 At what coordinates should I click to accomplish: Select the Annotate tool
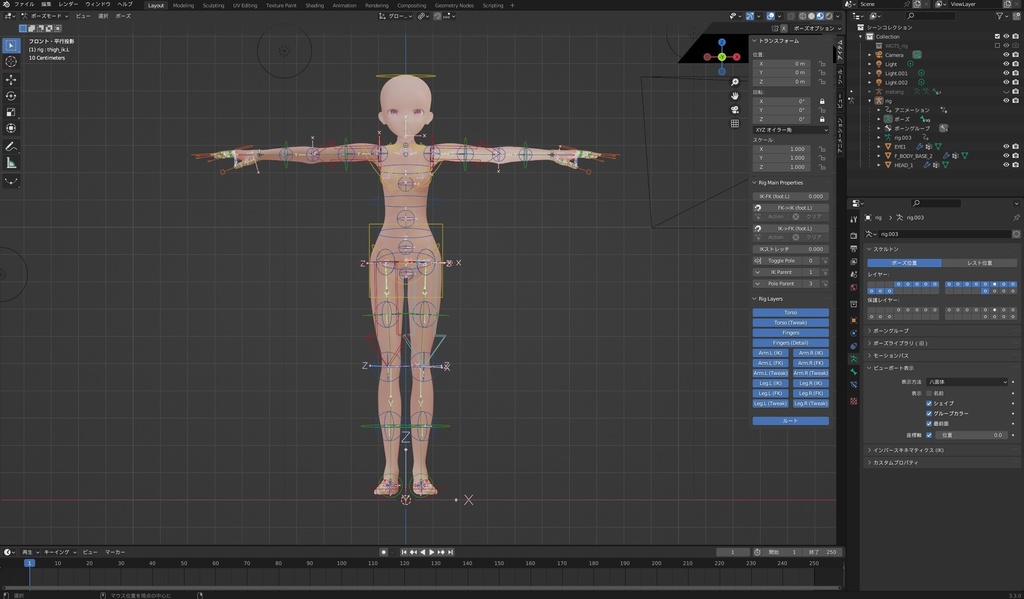tap(11, 146)
